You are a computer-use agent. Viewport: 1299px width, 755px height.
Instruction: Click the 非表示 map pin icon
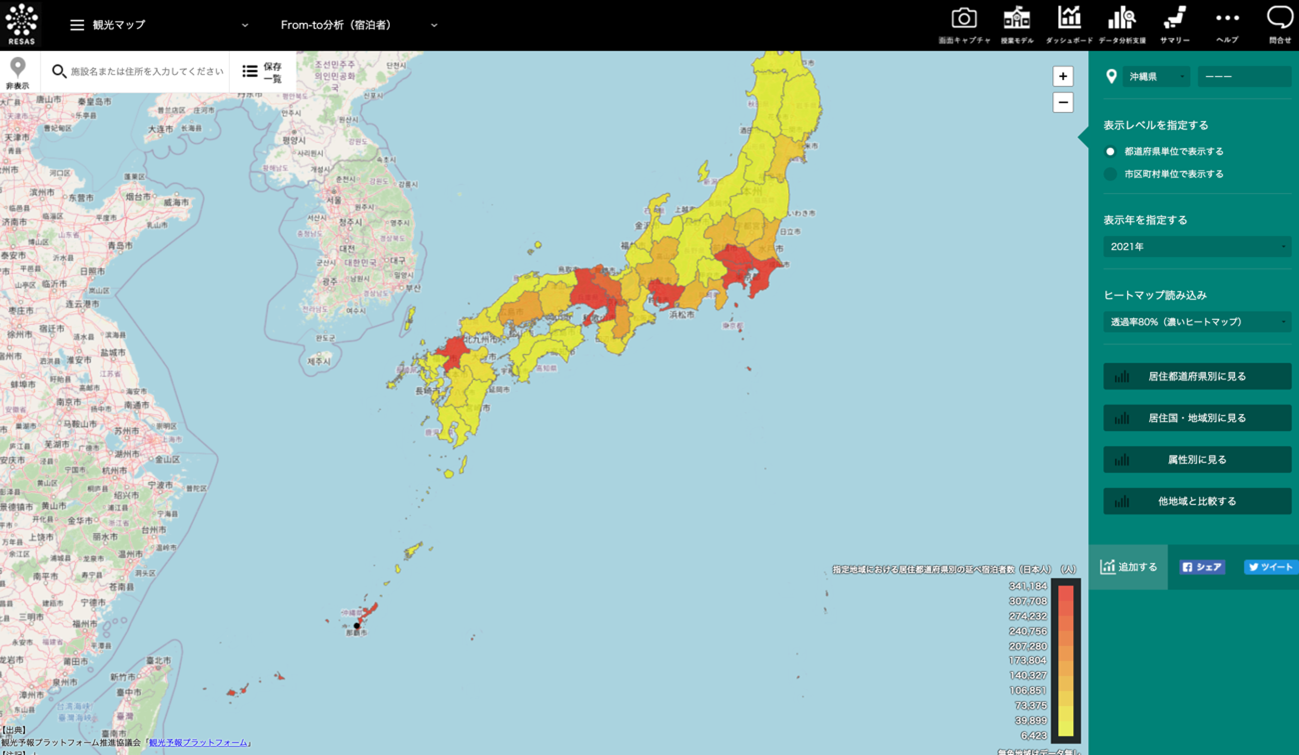pos(18,72)
